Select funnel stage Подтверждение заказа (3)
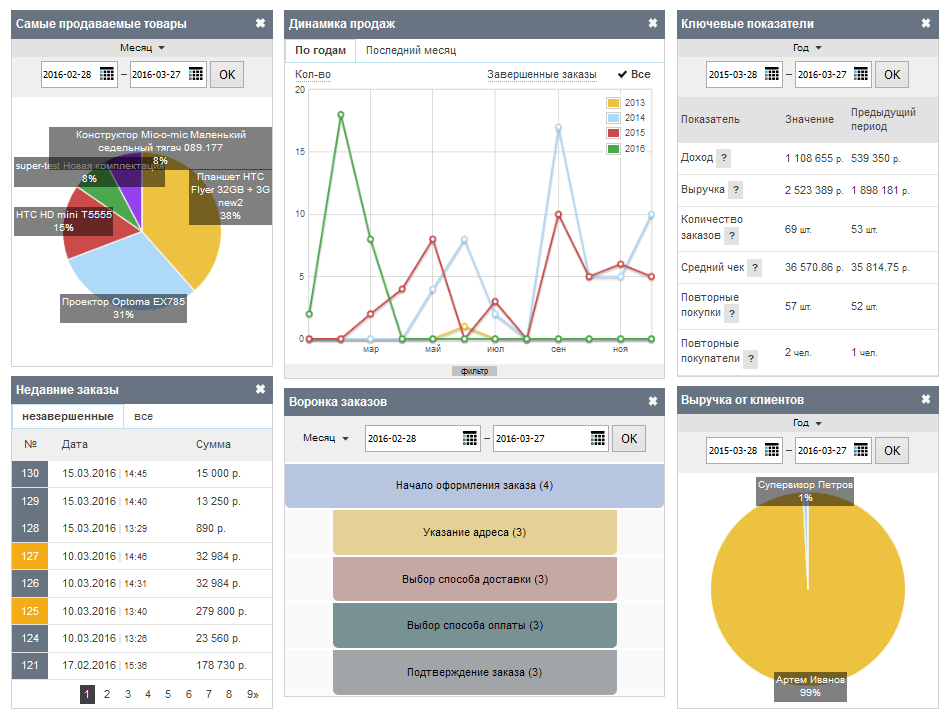Screen dimensions: 950x719 pos(474,672)
